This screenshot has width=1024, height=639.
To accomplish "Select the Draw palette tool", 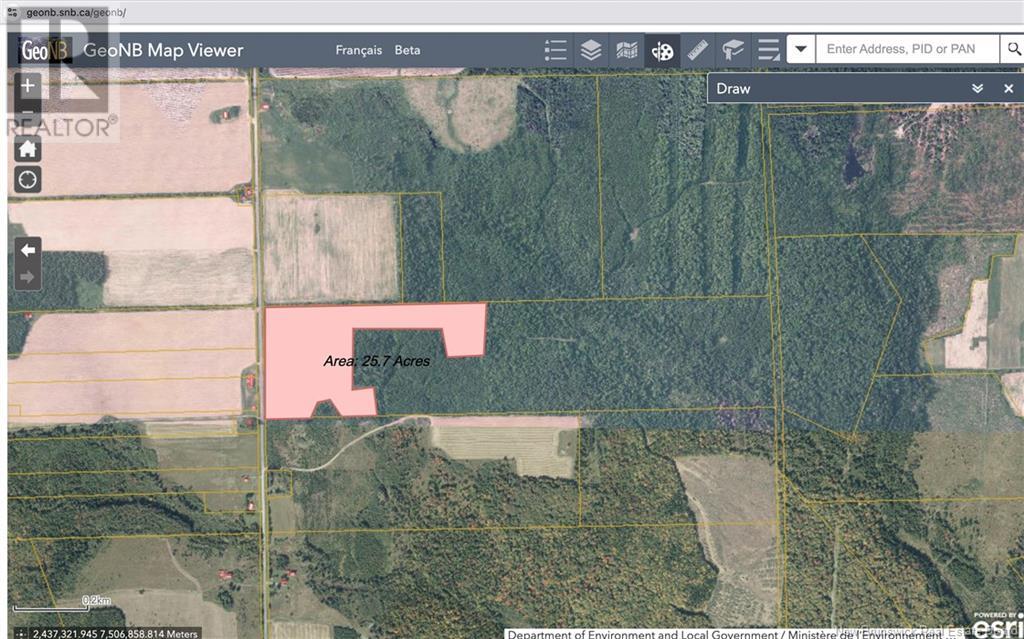I will (662, 50).
